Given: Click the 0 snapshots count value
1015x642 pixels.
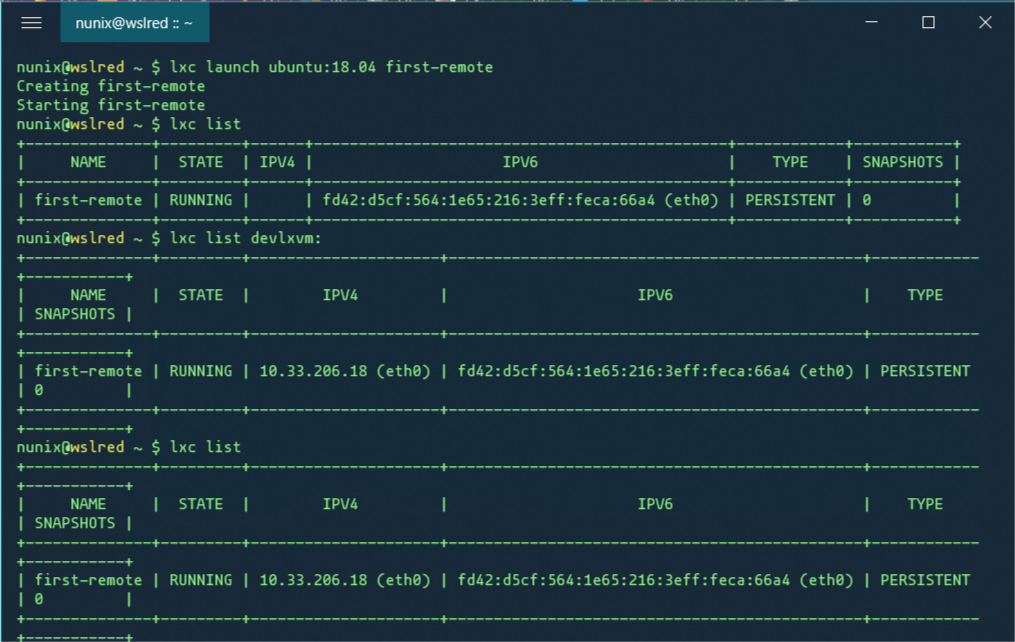Looking at the screenshot, I should click(865, 200).
